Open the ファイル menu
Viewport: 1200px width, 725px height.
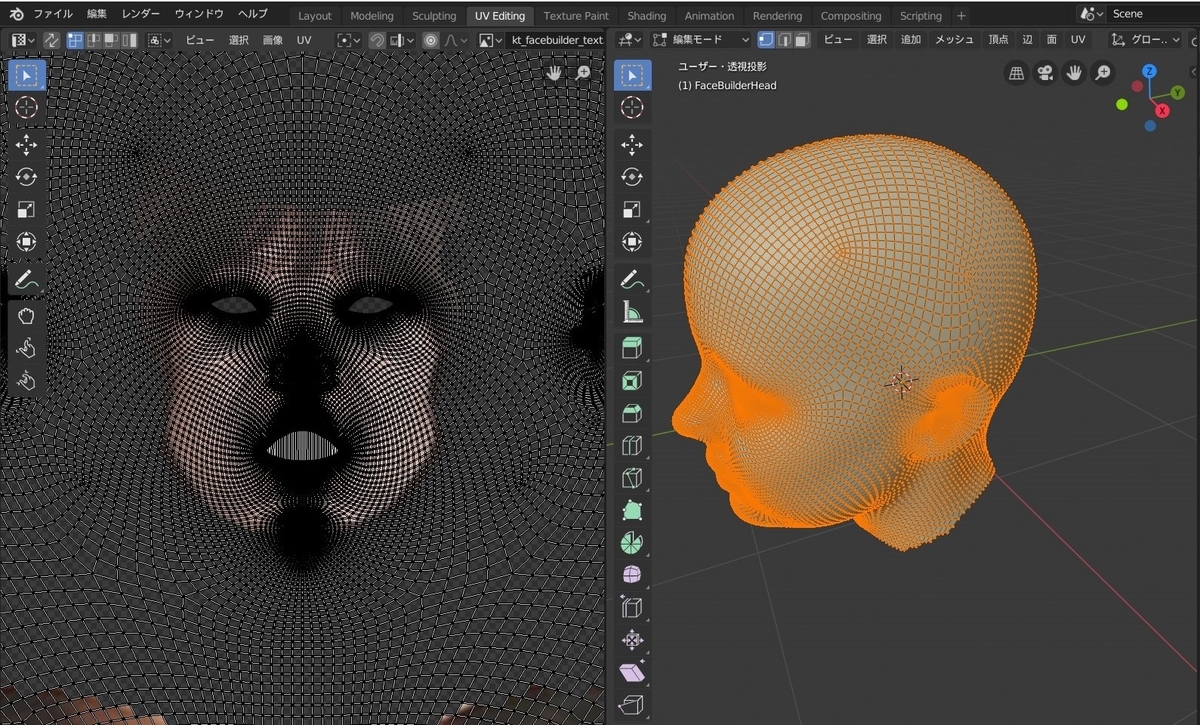tap(52, 14)
